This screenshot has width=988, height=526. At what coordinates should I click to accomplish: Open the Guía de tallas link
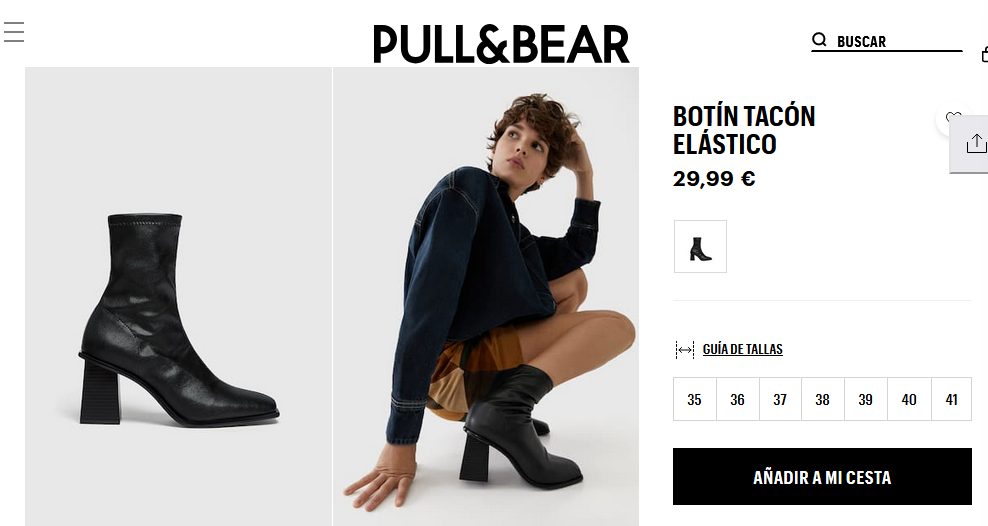pos(742,349)
